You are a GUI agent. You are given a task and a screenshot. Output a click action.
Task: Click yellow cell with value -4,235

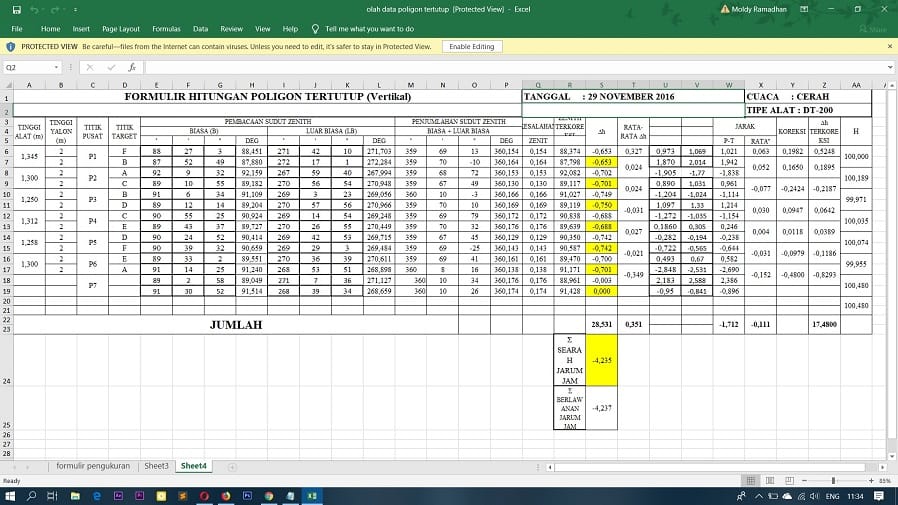(x=601, y=361)
